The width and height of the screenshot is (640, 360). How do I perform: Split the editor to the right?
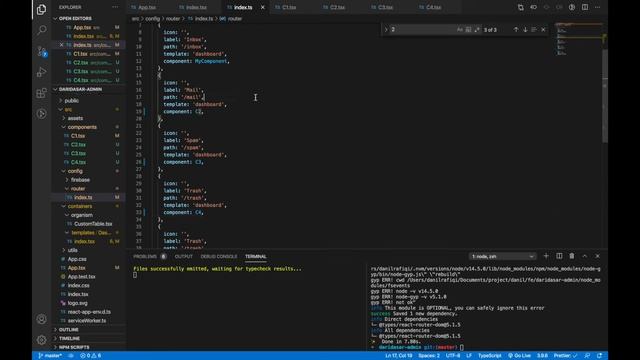[585, 7]
